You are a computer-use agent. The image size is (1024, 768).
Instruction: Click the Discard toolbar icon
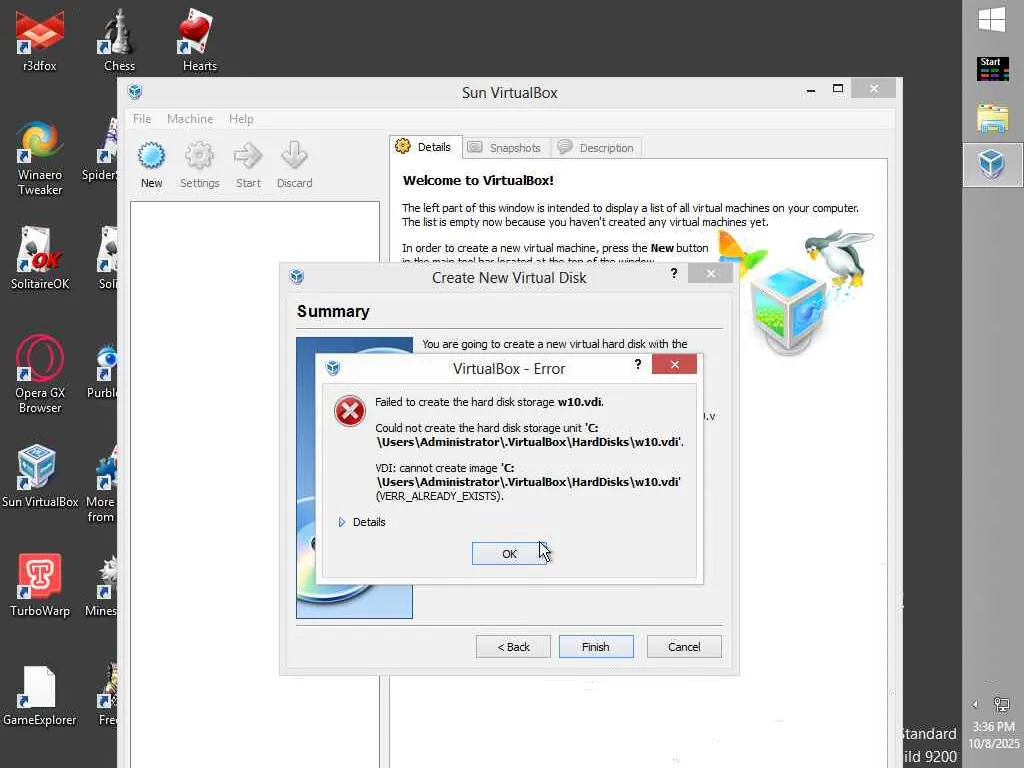[x=295, y=165]
